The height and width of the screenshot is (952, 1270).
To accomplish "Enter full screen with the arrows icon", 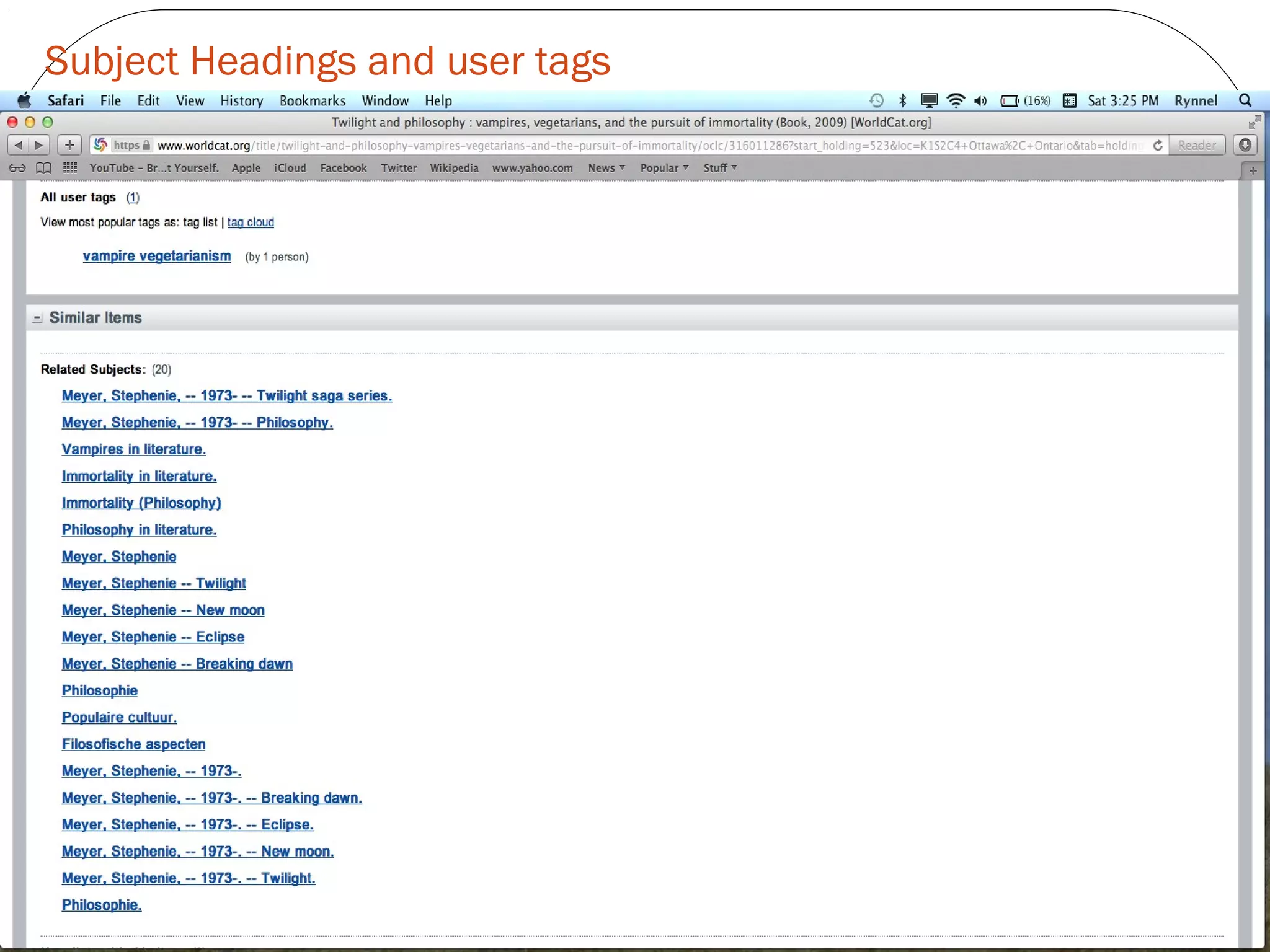I will [x=1254, y=122].
